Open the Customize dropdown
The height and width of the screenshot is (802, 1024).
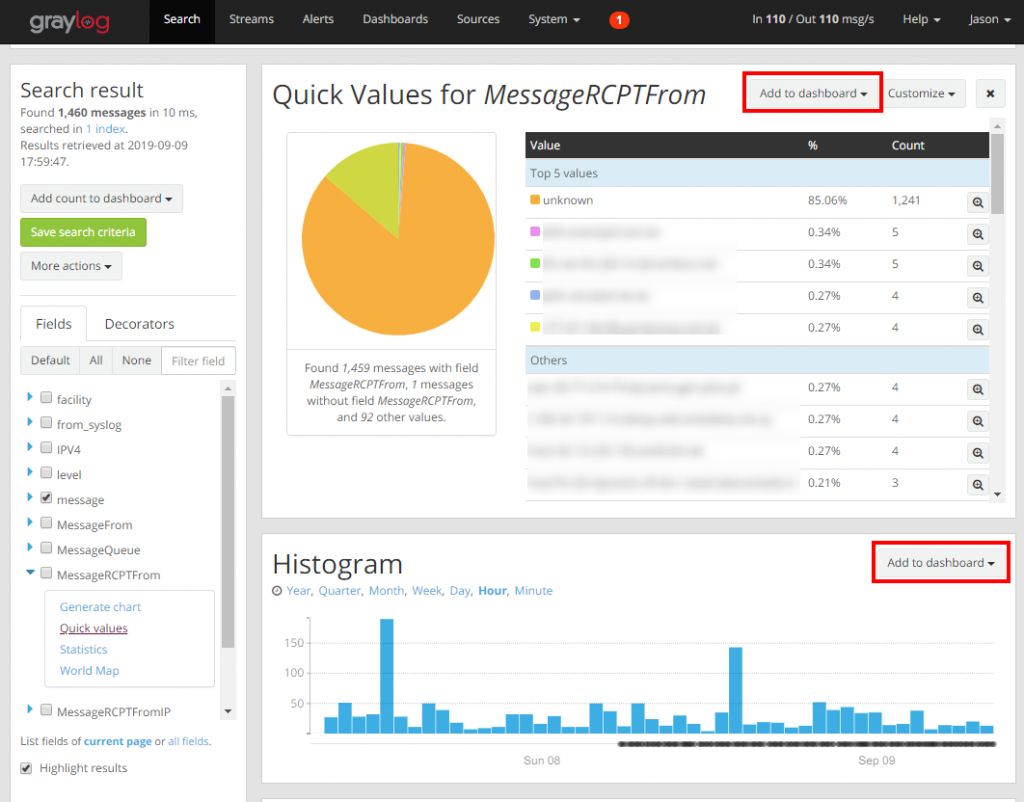point(921,93)
